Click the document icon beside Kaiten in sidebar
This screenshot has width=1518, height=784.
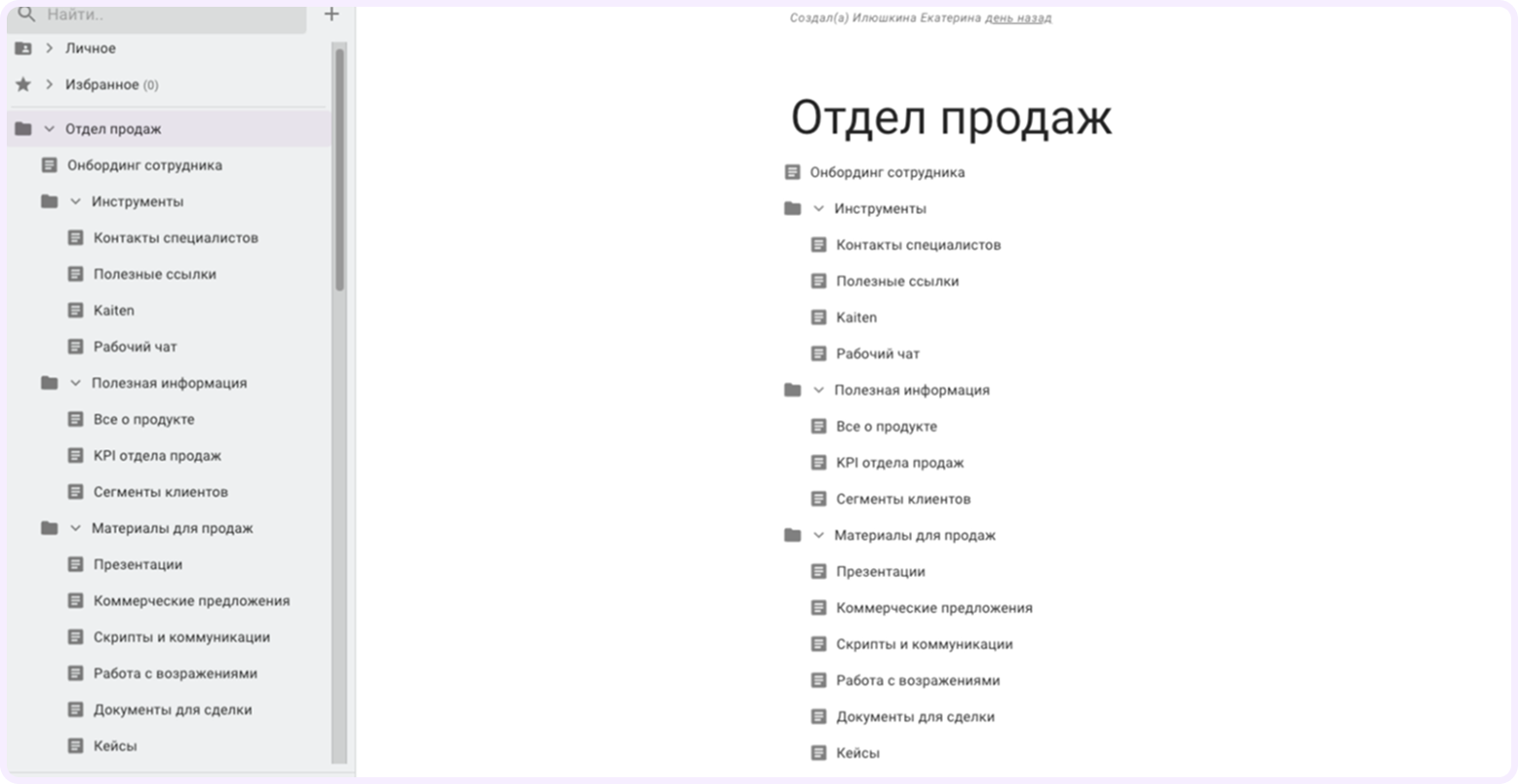coord(76,311)
